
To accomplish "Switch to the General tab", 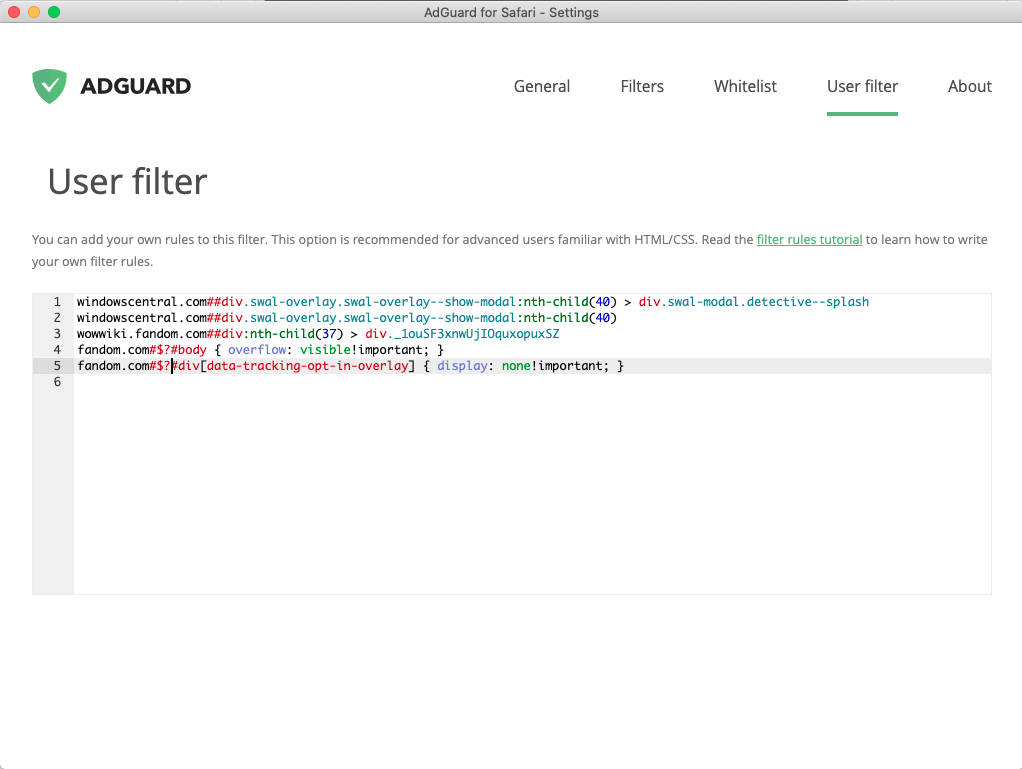I will coord(541,86).
